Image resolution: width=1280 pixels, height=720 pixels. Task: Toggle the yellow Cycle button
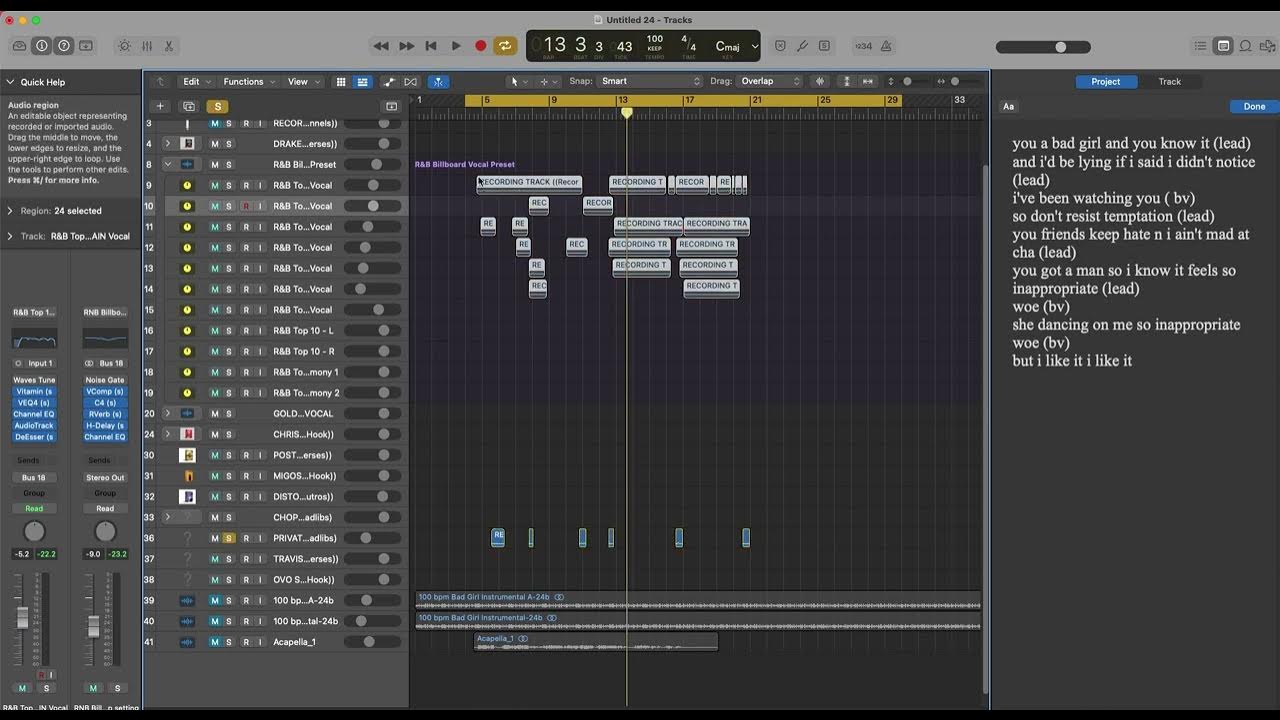(506, 46)
